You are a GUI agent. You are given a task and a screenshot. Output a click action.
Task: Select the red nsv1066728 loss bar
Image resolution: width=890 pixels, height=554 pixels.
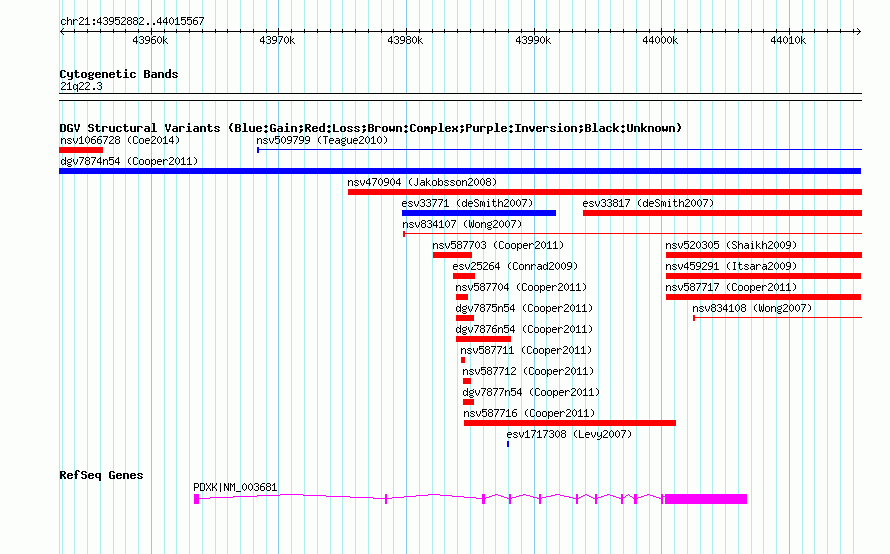[81, 150]
